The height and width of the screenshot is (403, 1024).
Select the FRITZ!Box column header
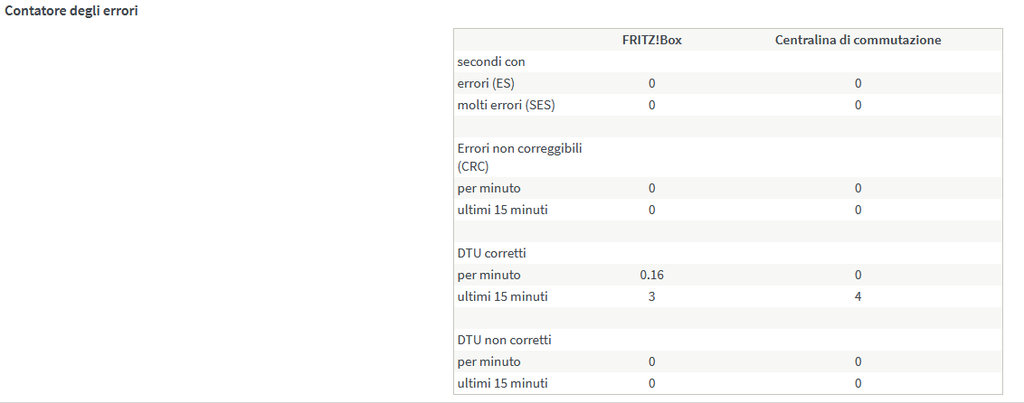pos(651,40)
